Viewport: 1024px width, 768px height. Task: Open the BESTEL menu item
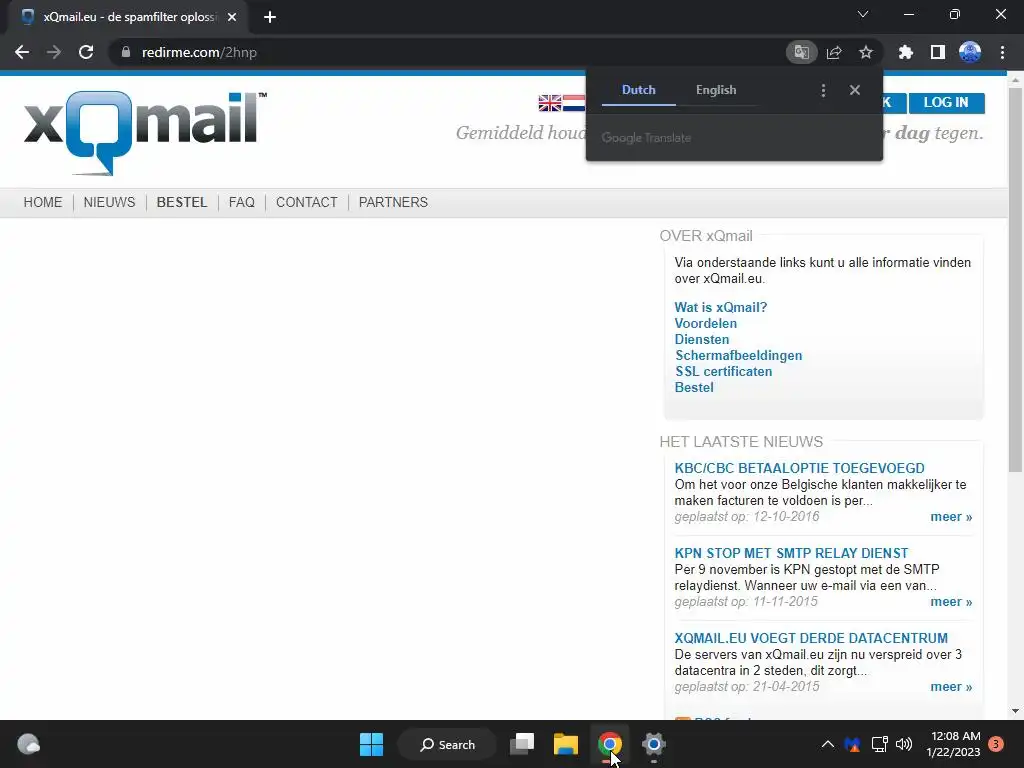click(x=182, y=202)
